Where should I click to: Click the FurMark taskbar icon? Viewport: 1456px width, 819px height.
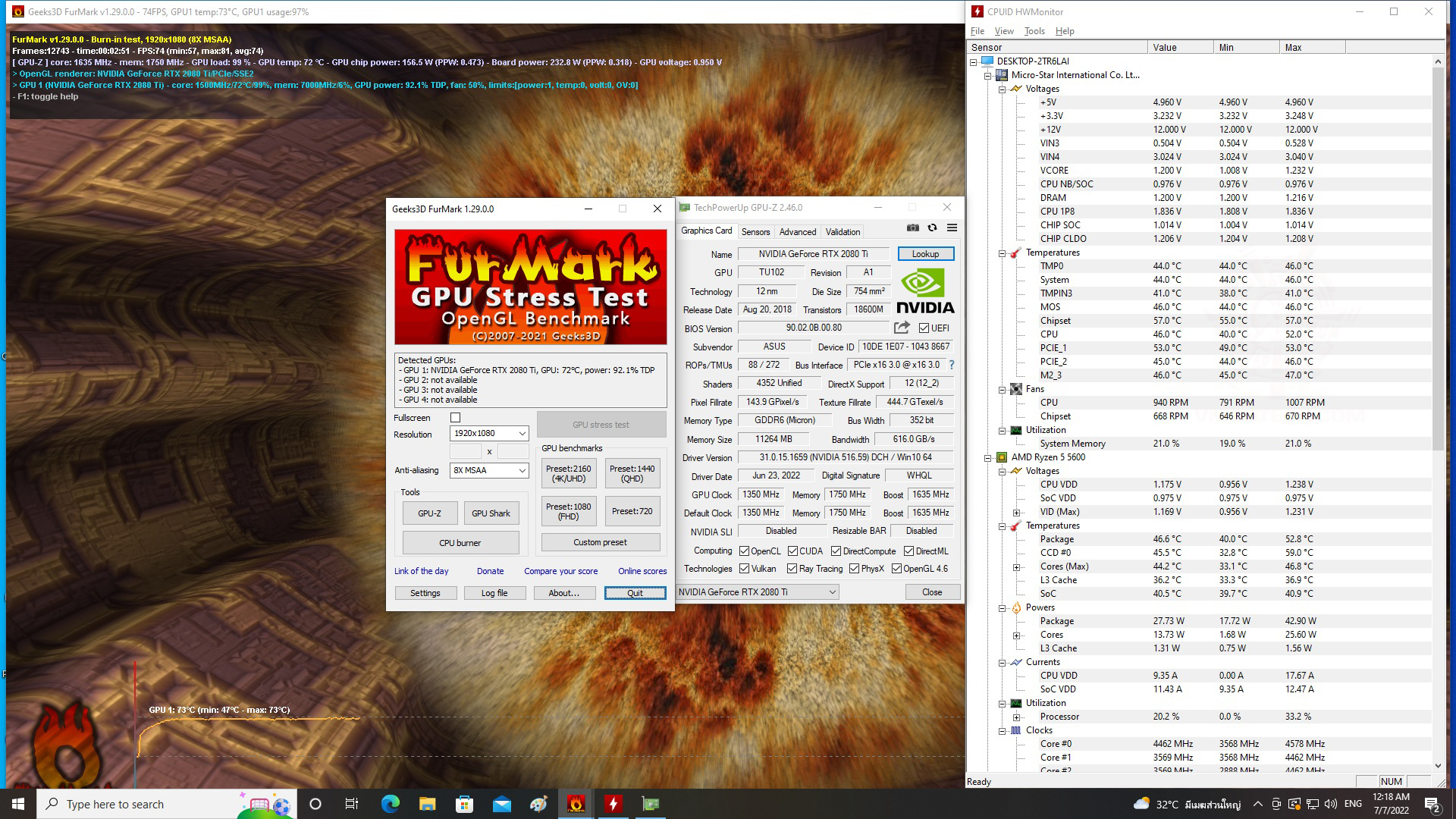pyautogui.click(x=576, y=804)
